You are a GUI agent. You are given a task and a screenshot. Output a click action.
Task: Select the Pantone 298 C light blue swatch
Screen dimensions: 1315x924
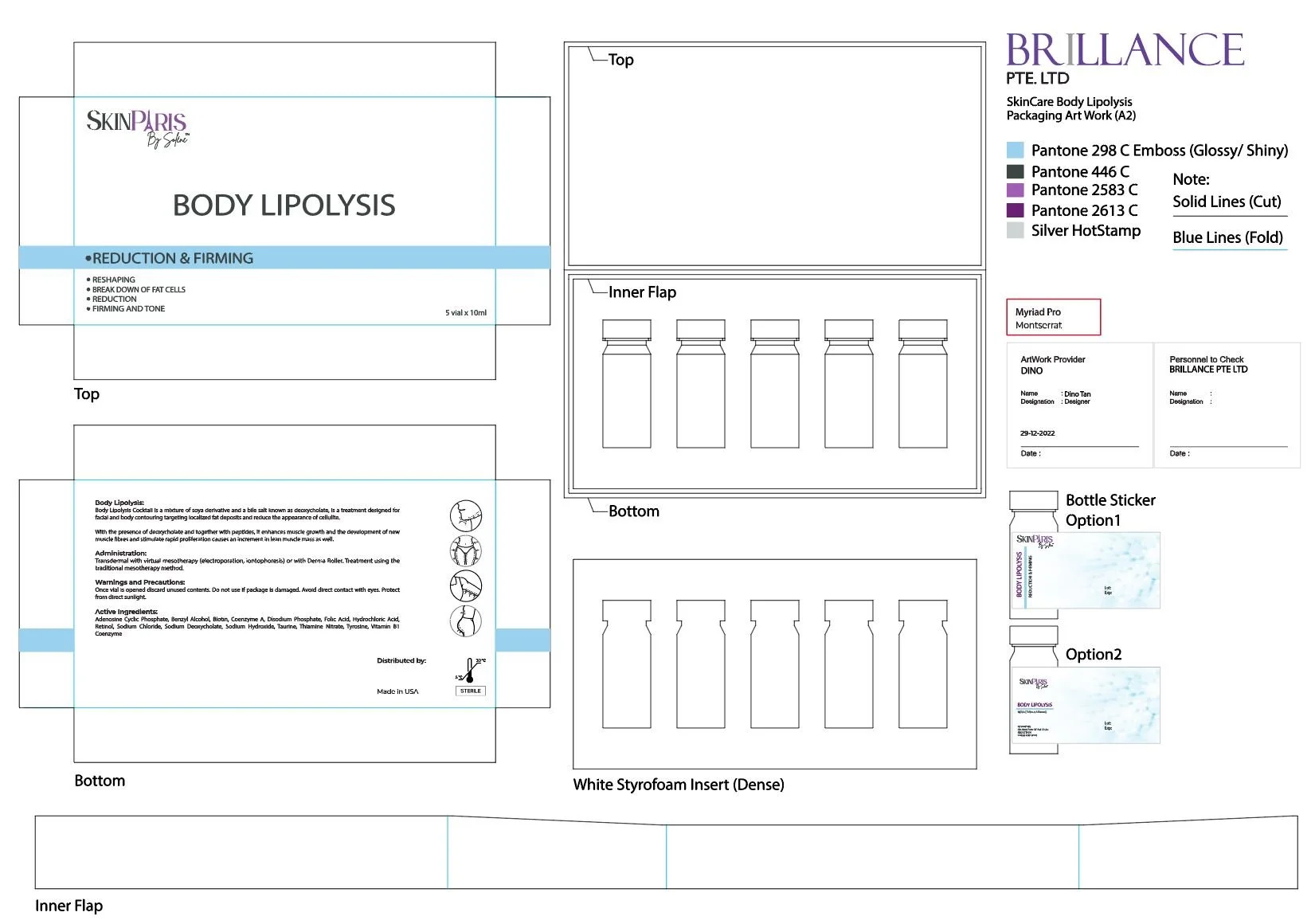coord(1015,150)
